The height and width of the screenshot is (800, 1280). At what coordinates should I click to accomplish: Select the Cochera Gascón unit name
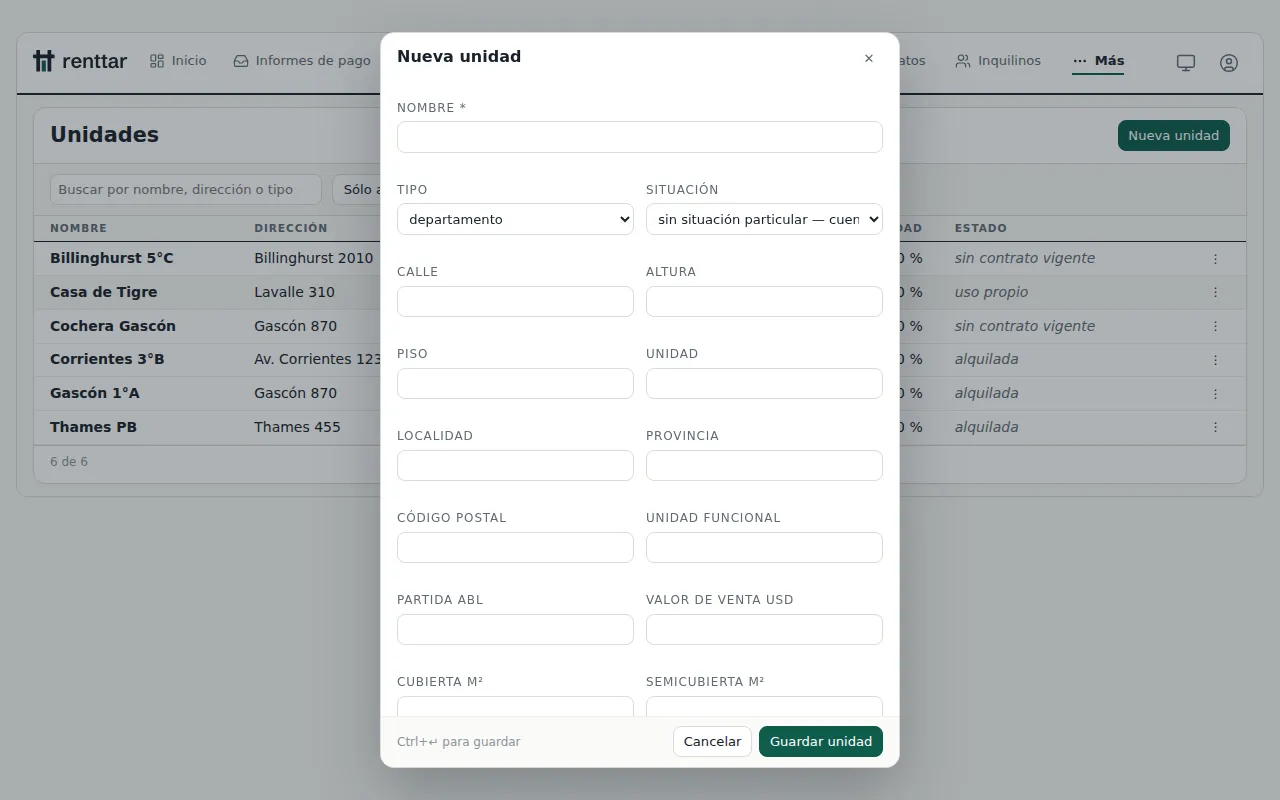(x=113, y=326)
